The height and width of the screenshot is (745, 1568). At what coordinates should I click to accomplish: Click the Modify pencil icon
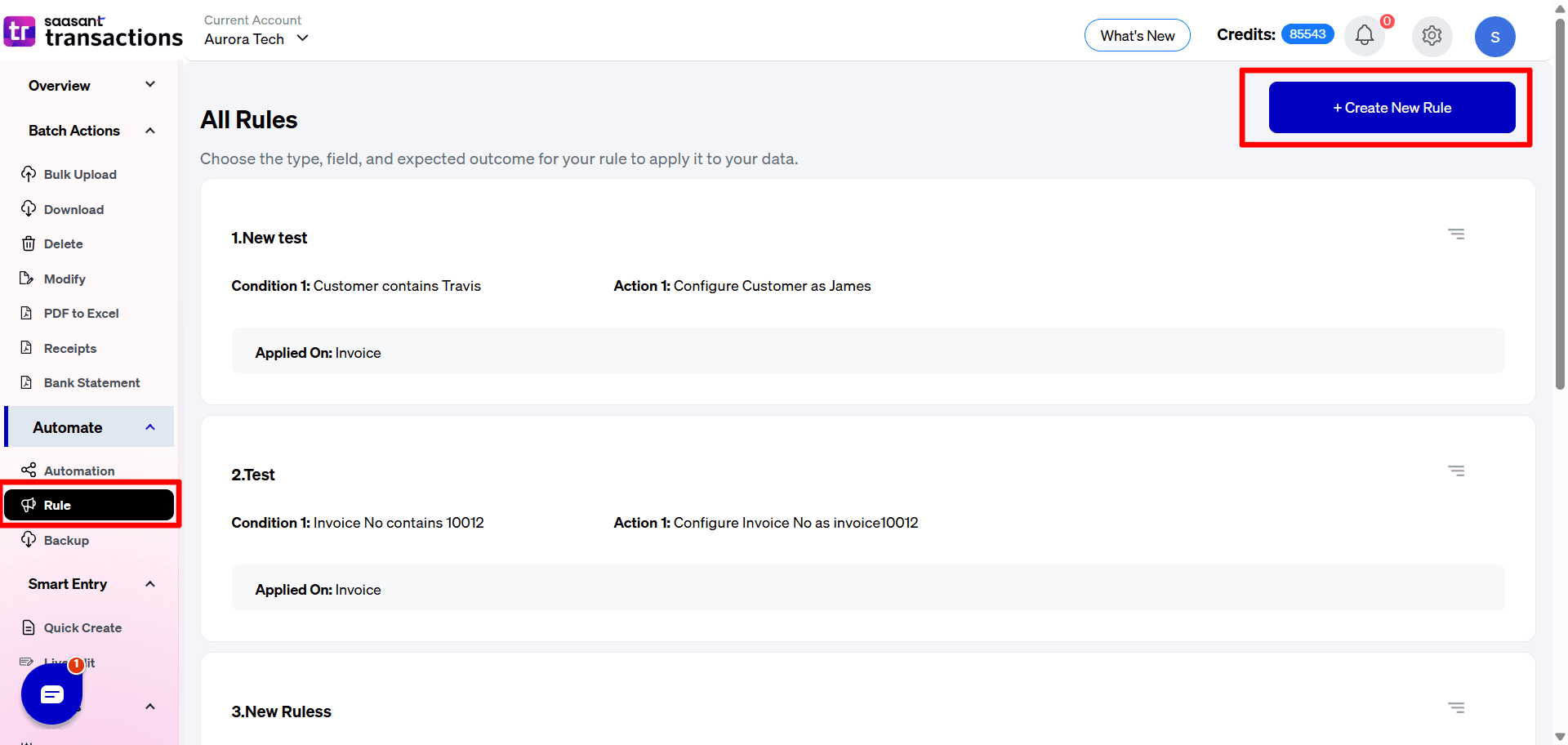pos(27,279)
